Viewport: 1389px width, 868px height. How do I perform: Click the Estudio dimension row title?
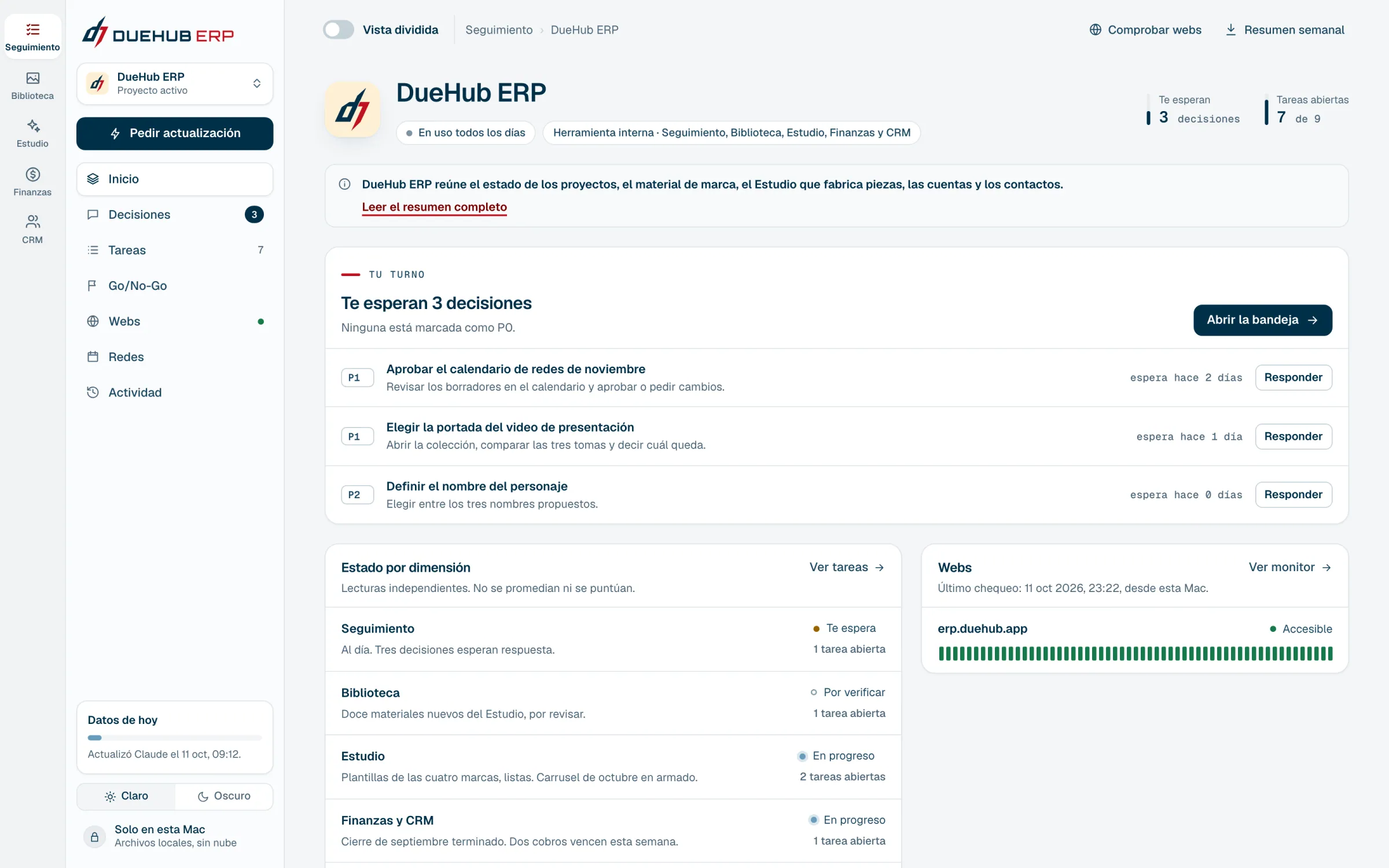pyautogui.click(x=363, y=756)
